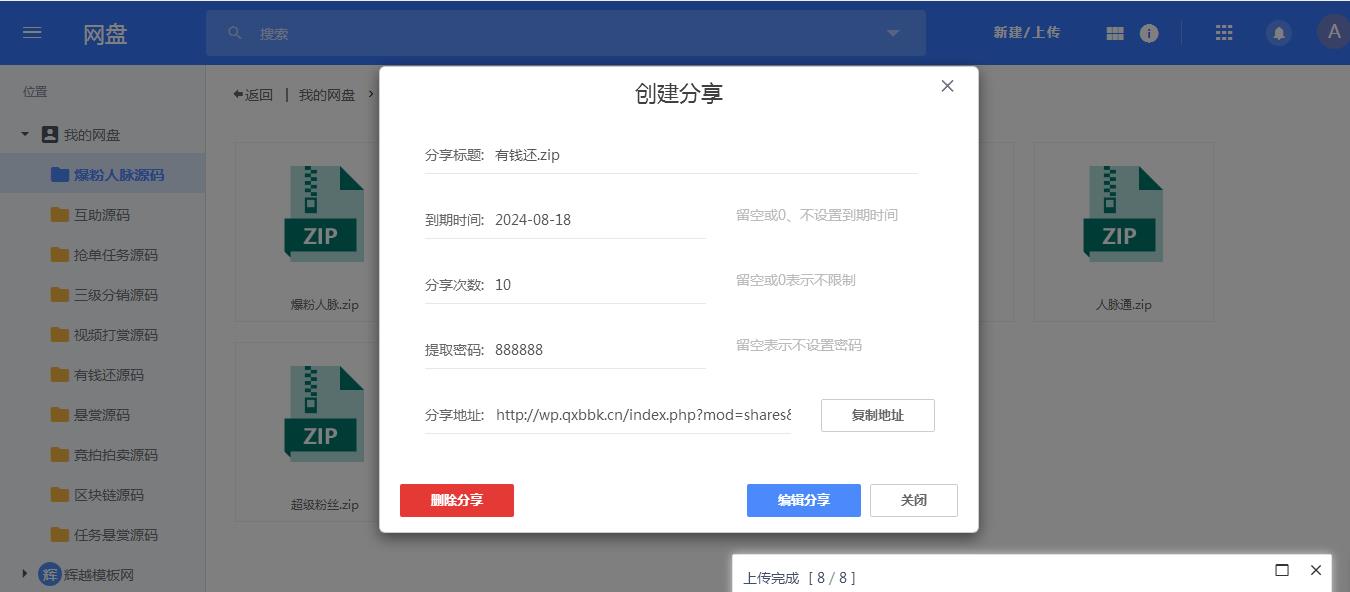This screenshot has height=592, width=1350.
Task: Click the 复制地址 button
Action: 877,415
